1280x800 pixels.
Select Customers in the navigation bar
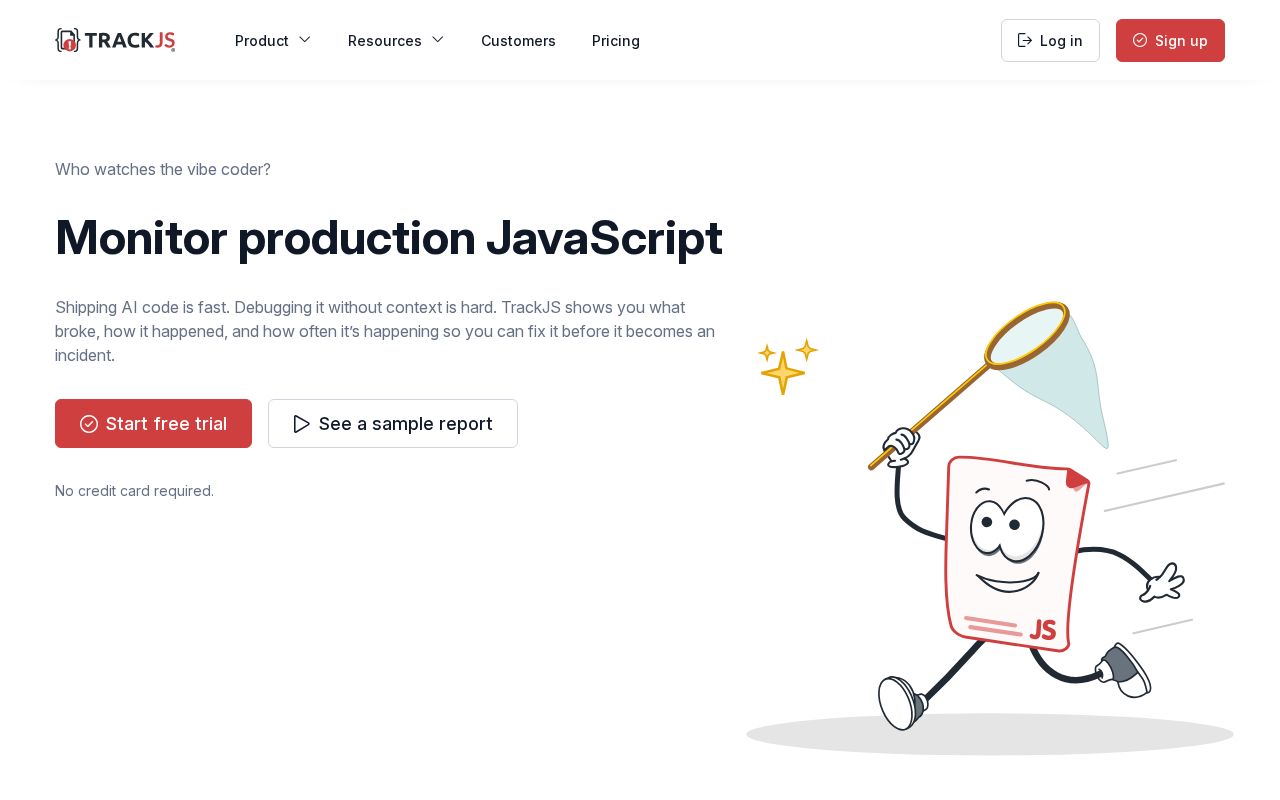(x=518, y=41)
